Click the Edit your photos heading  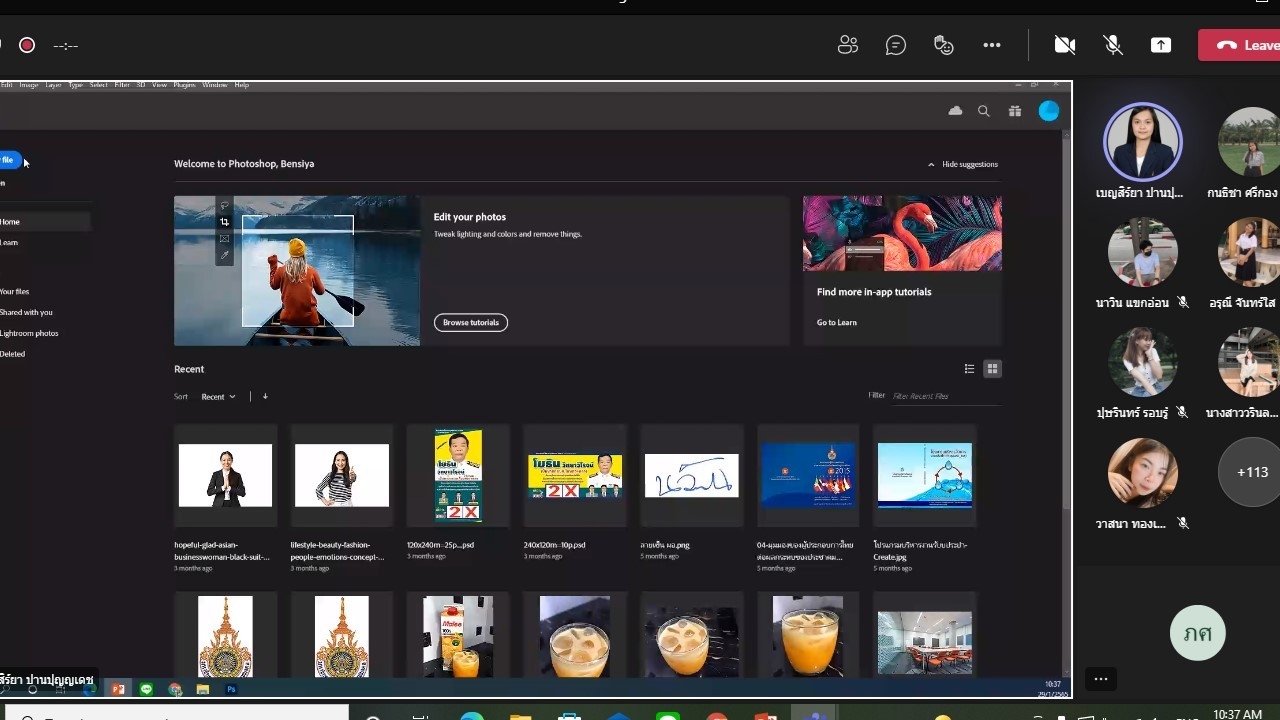[x=470, y=217]
